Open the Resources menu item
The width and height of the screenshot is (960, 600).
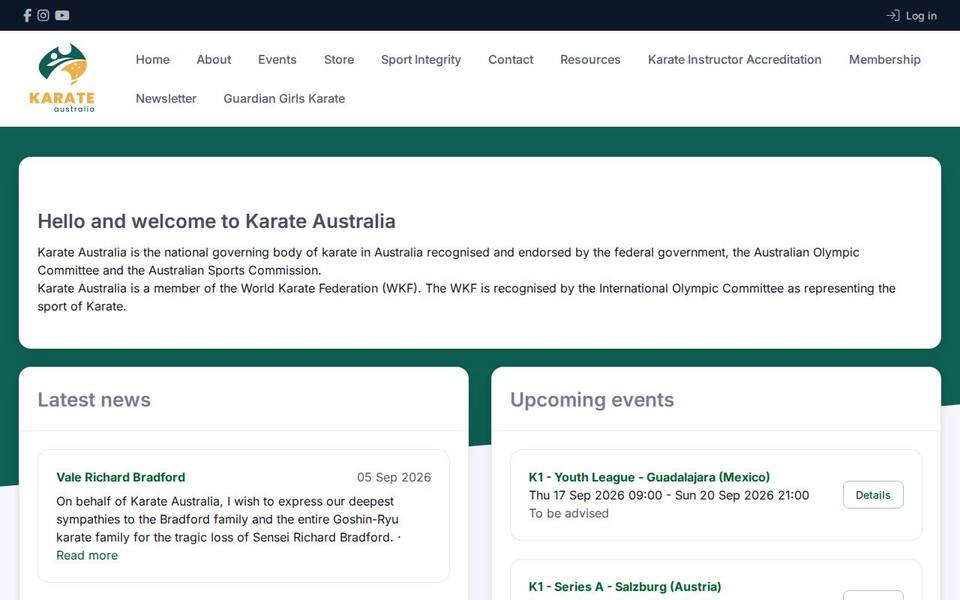click(590, 59)
